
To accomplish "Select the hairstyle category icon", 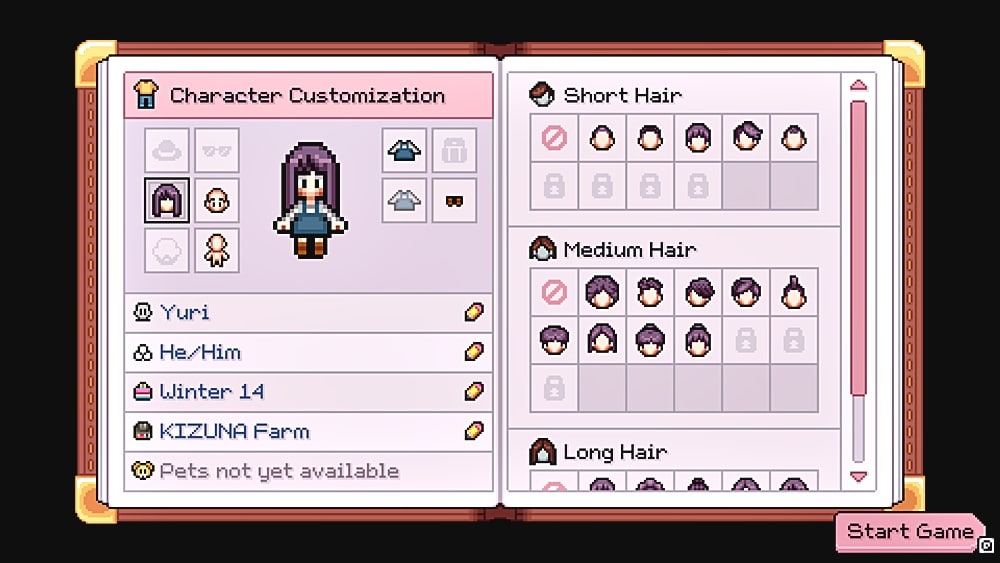I will tap(166, 200).
